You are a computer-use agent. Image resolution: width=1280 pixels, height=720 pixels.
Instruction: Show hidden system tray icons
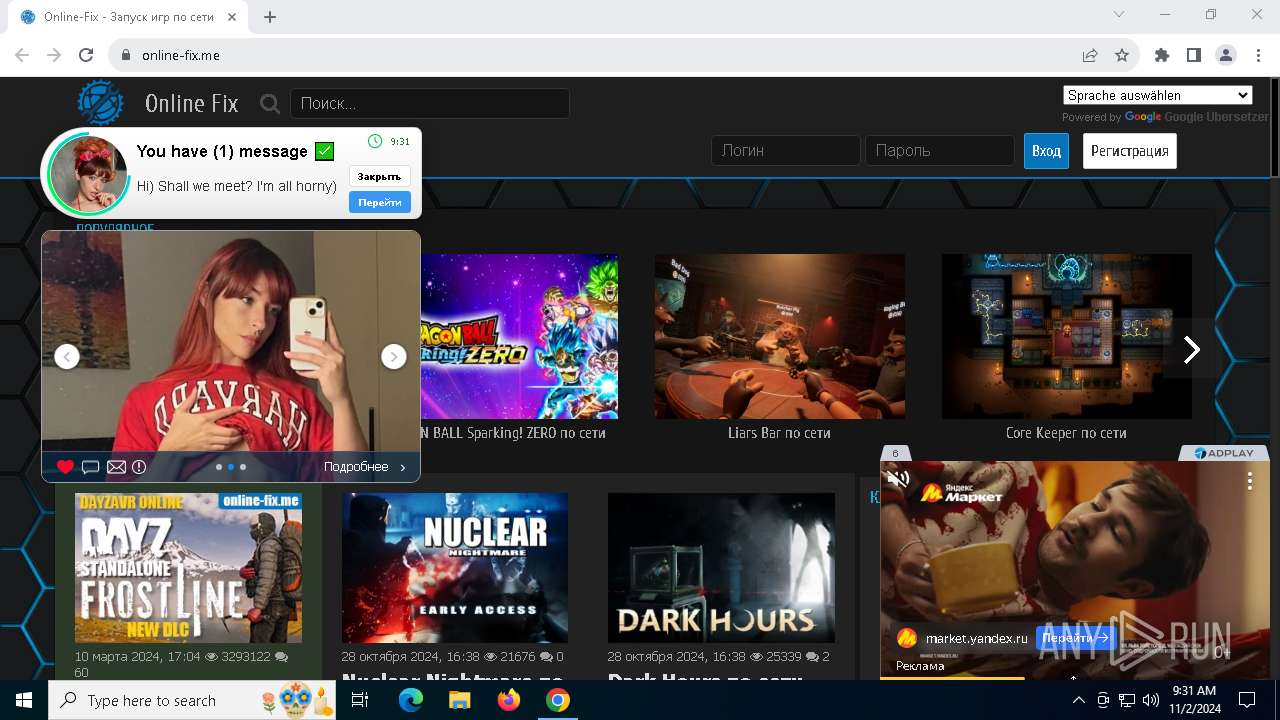coord(1079,700)
